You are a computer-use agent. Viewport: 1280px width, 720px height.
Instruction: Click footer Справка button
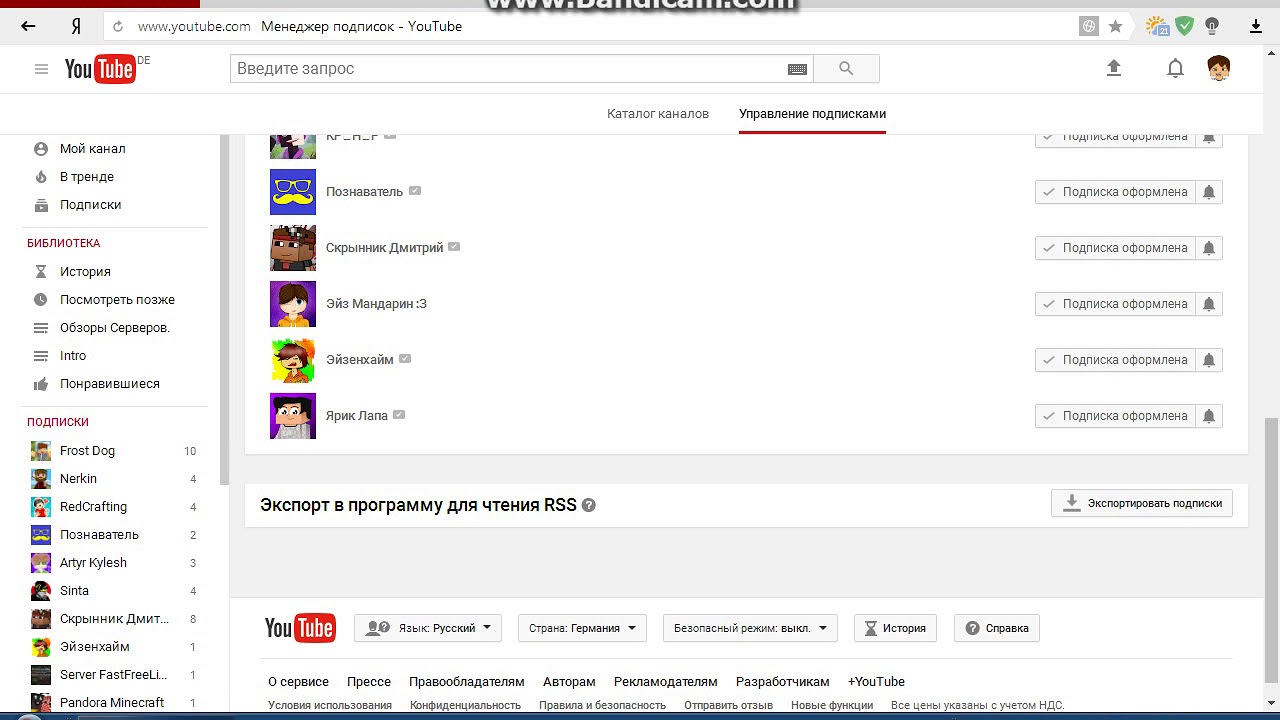point(997,628)
